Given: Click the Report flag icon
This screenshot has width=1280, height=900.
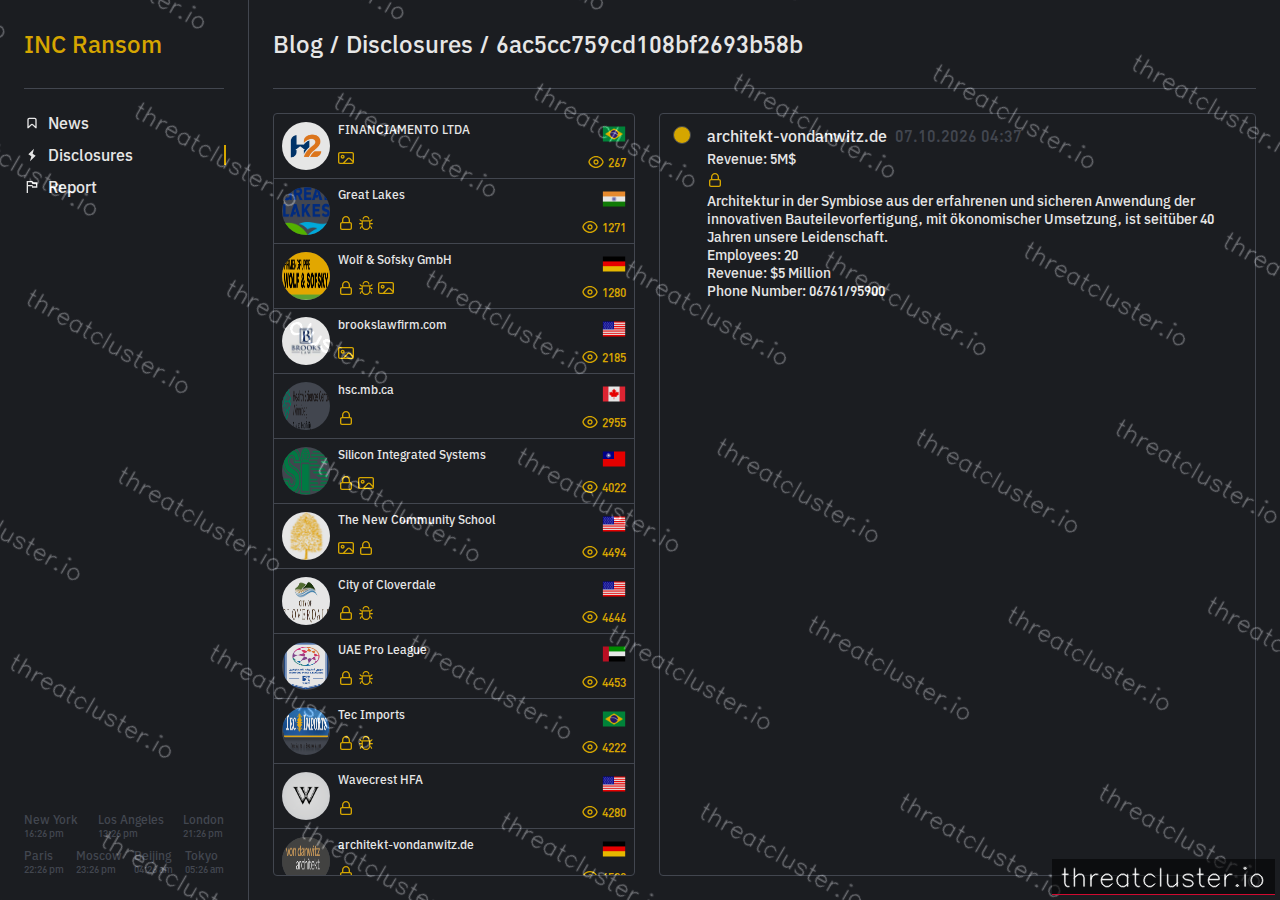Looking at the screenshot, I should click(32, 187).
